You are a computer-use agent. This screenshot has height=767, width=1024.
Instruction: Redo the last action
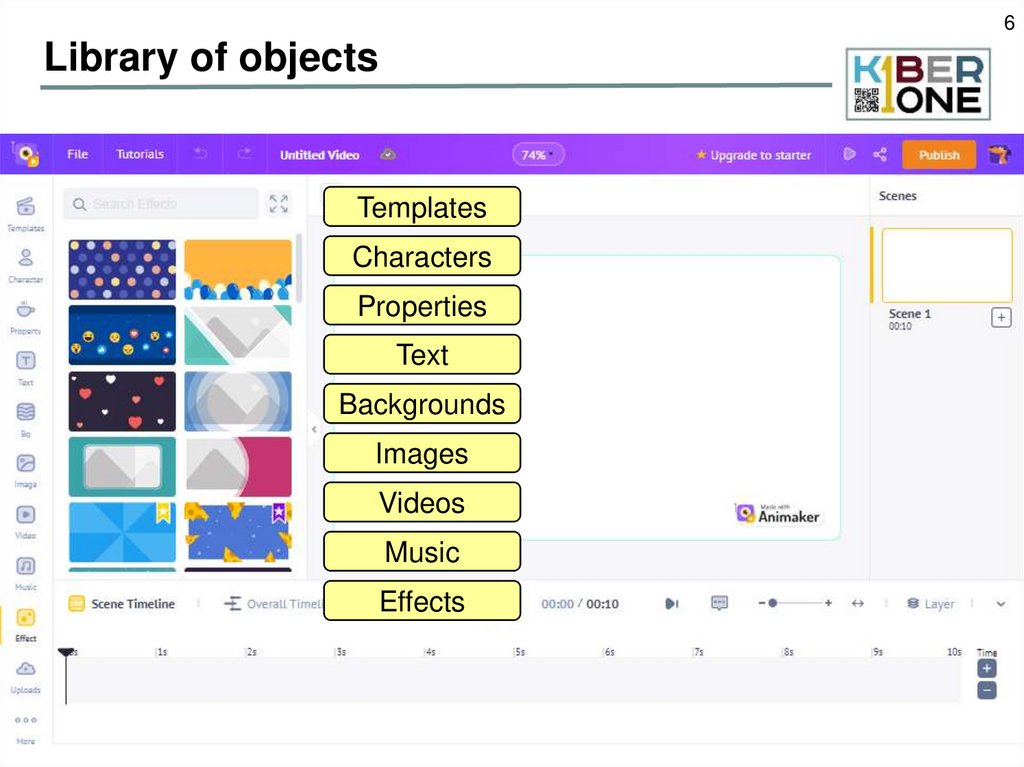tap(244, 154)
